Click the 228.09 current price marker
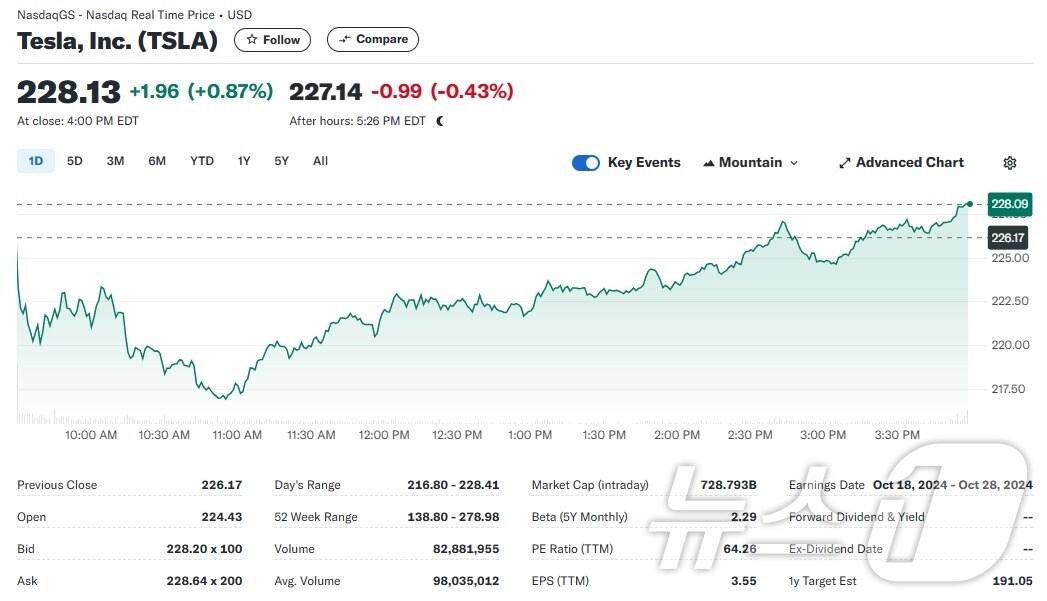Screen dimensions: 1047x601 click(x=1008, y=204)
